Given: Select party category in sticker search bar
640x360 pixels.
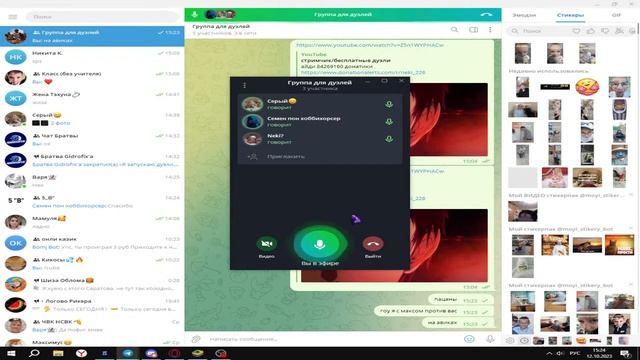Looking at the screenshot, I should pos(619,31).
